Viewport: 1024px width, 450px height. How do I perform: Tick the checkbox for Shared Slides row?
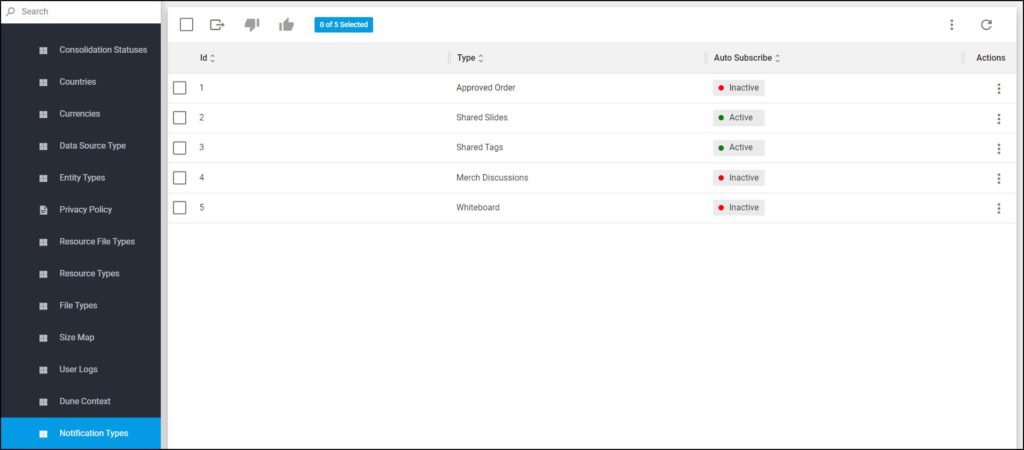tap(180, 118)
